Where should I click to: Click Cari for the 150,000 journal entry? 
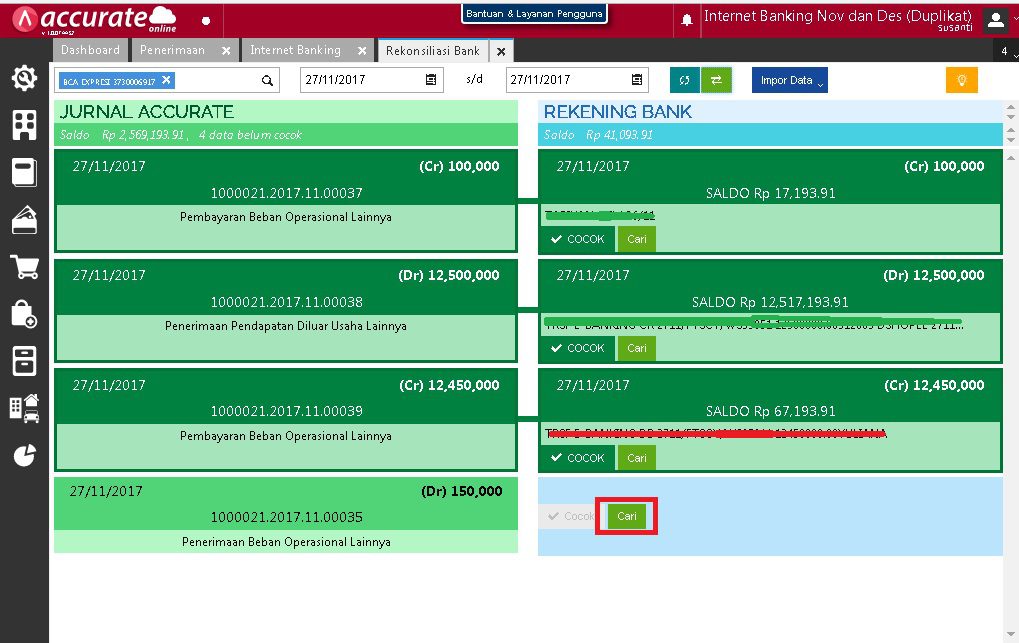click(626, 515)
